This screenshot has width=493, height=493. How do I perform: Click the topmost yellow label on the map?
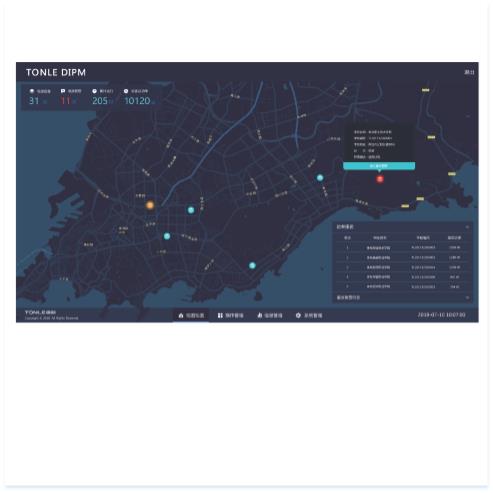click(x=426, y=90)
